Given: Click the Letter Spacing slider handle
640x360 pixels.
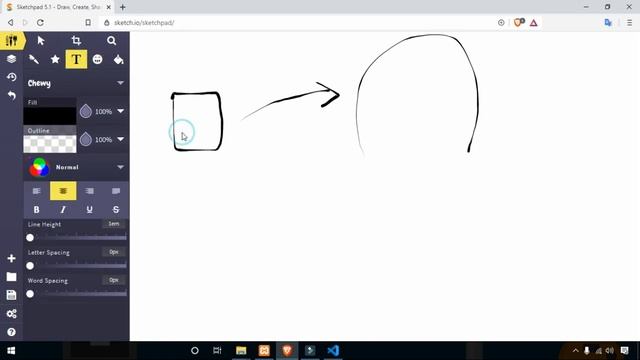Looking at the screenshot, I should [x=30, y=266].
